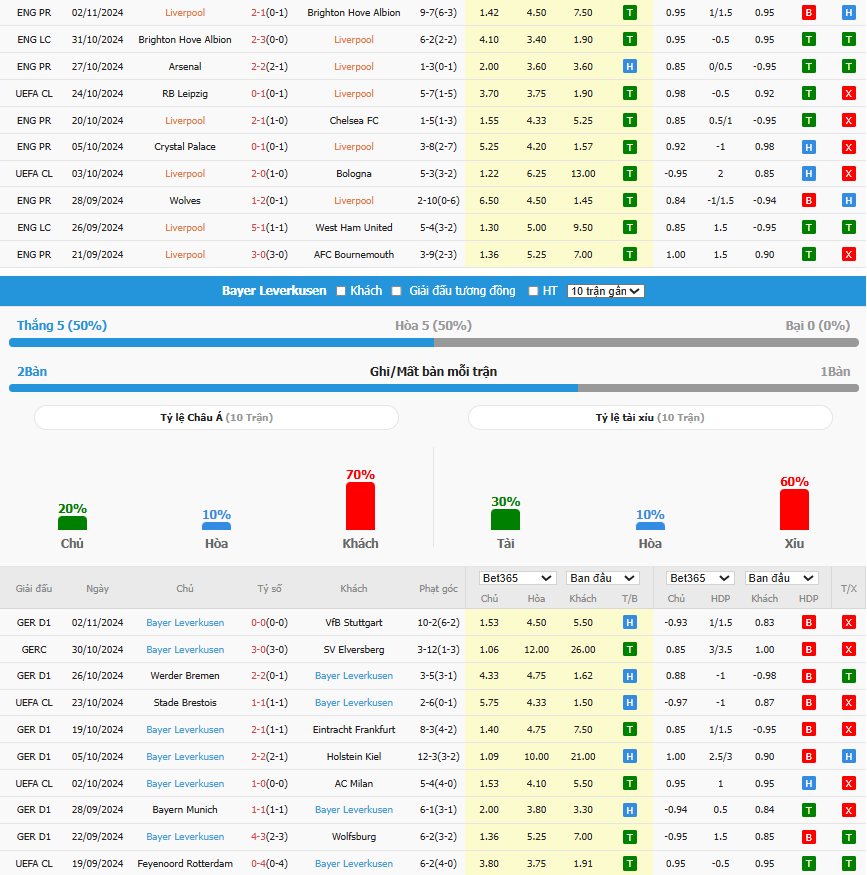The image size is (867, 875).
Task: Click red B handicap badge, Liverpool–Brighton 02/11 row
Action: (x=808, y=12)
